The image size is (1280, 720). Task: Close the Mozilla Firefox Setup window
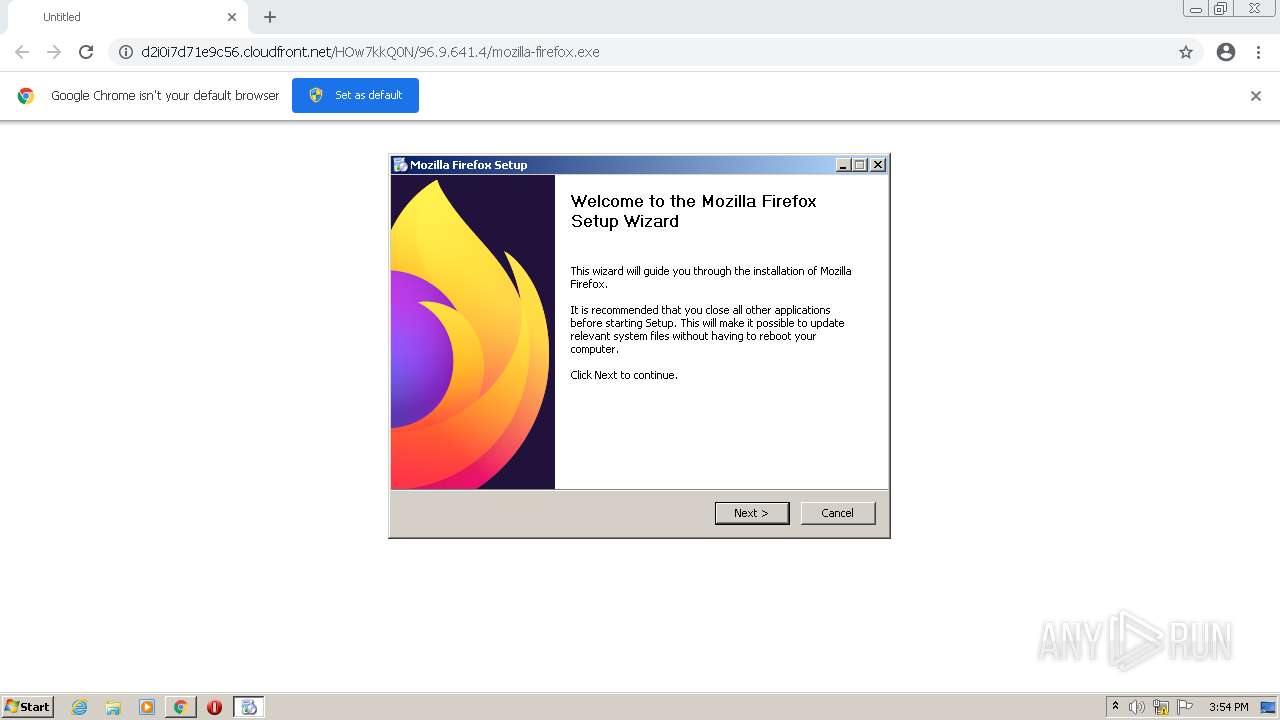(x=878, y=165)
